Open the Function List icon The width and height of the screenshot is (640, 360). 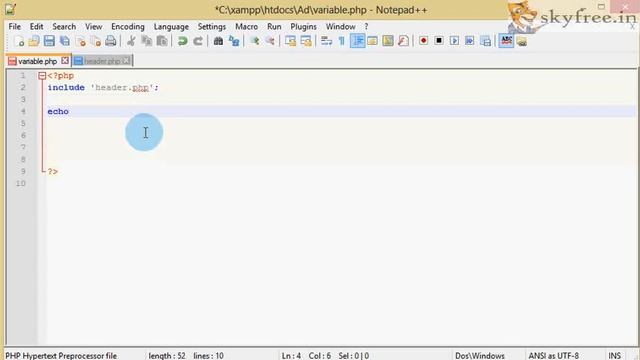pyautogui.click(x=403, y=41)
